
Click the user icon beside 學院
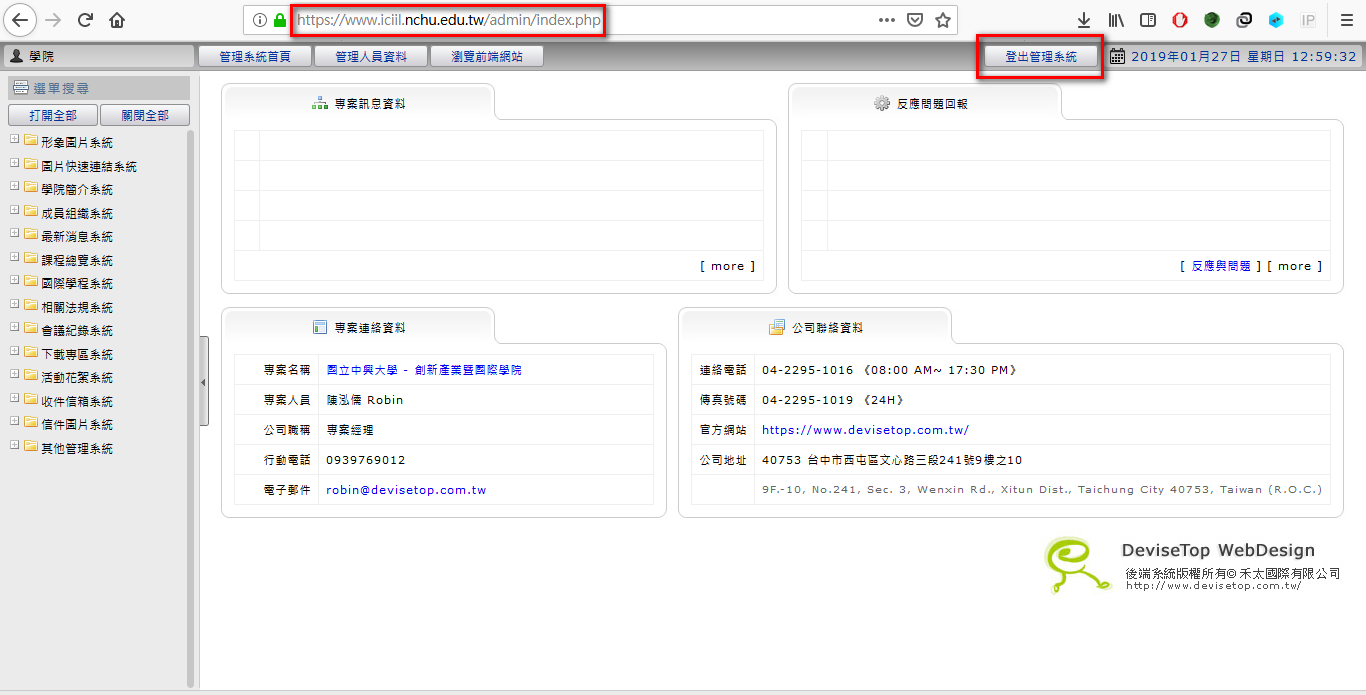[x=16, y=57]
